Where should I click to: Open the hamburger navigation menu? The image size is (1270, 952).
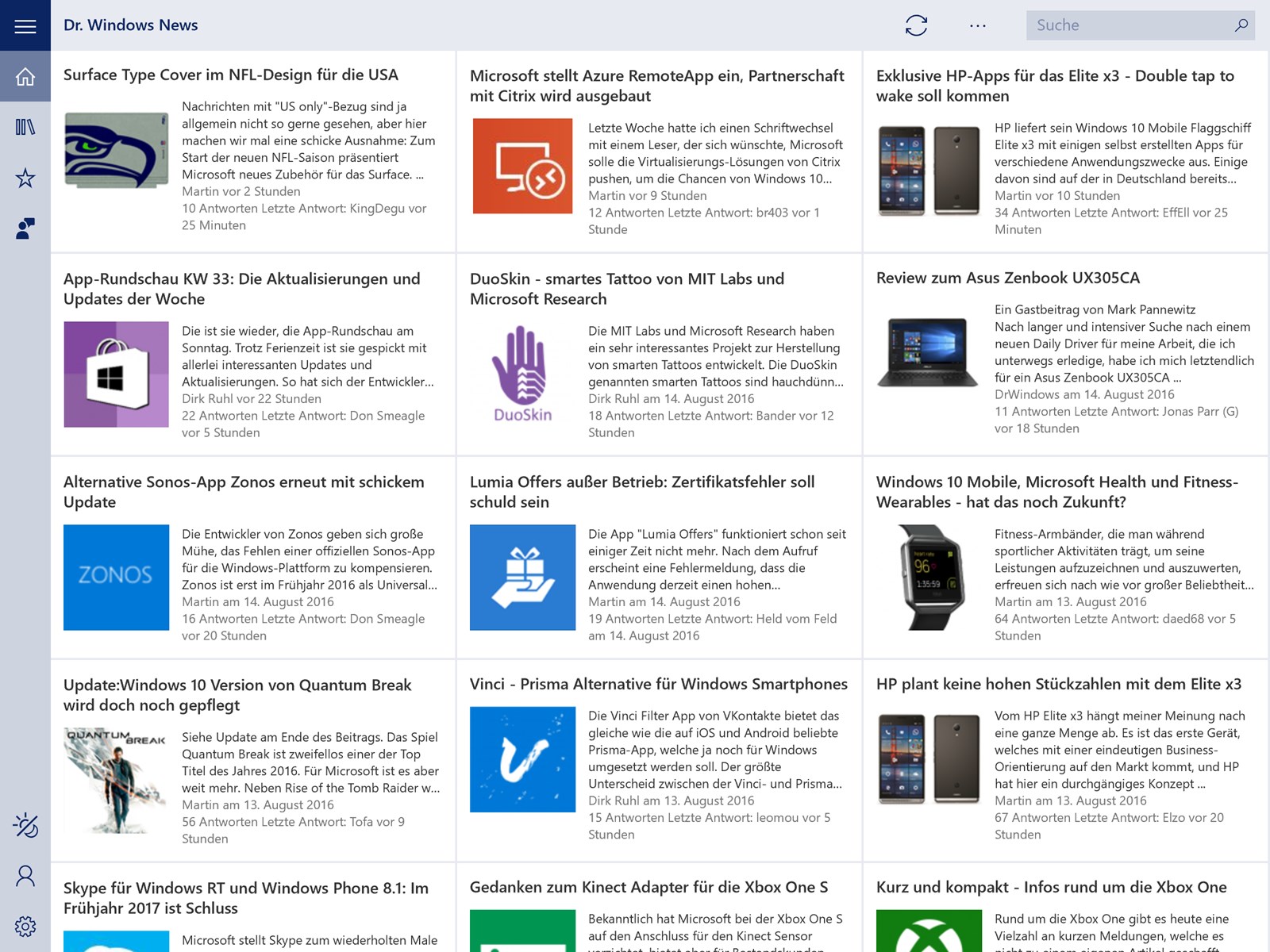click(x=25, y=25)
